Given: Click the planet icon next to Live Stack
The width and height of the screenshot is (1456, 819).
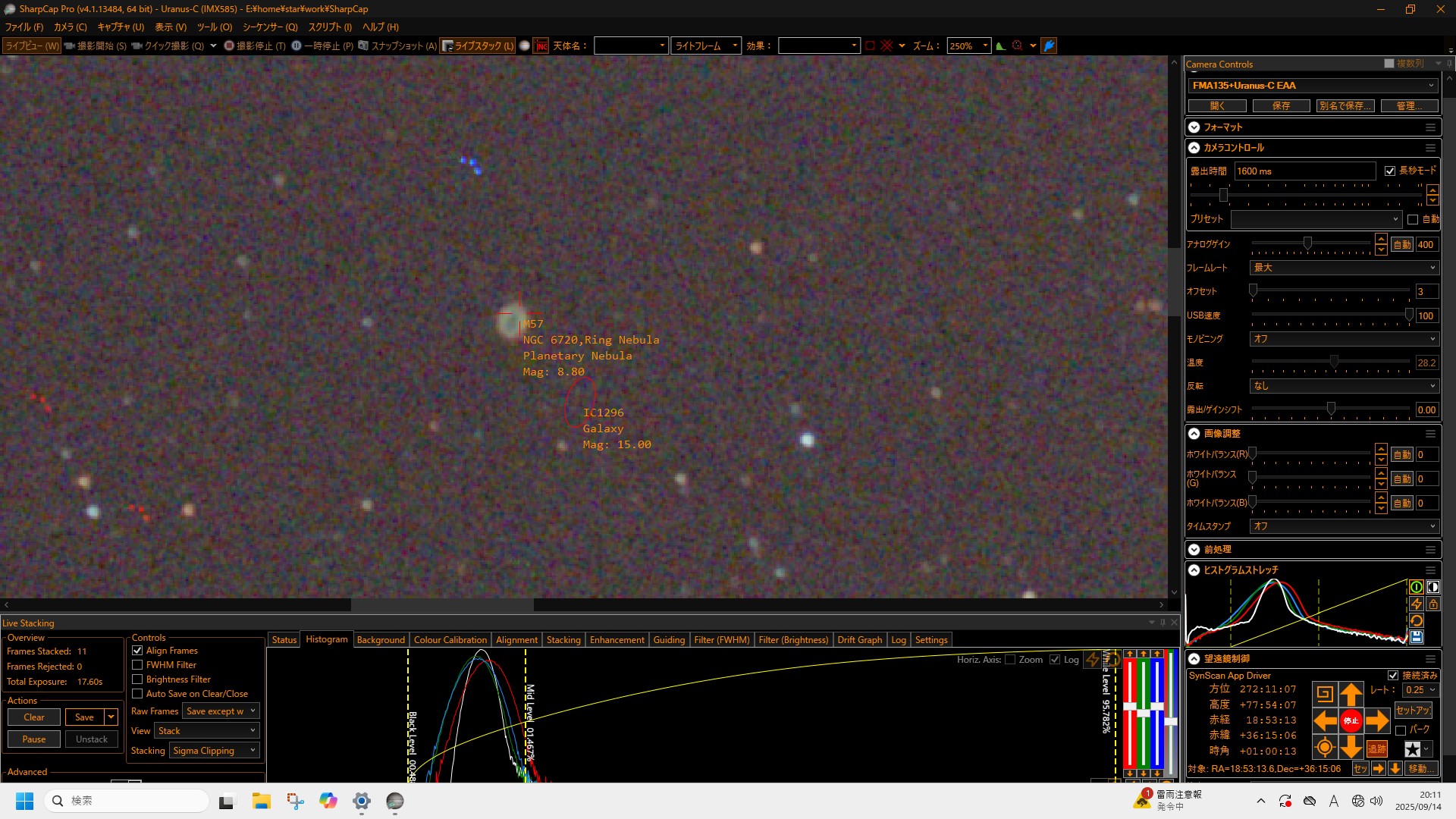Looking at the screenshot, I should click(524, 45).
